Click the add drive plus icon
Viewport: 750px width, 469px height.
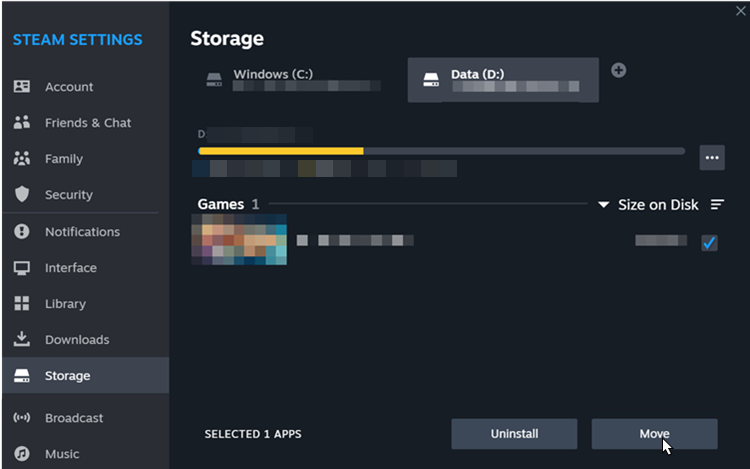pos(618,70)
